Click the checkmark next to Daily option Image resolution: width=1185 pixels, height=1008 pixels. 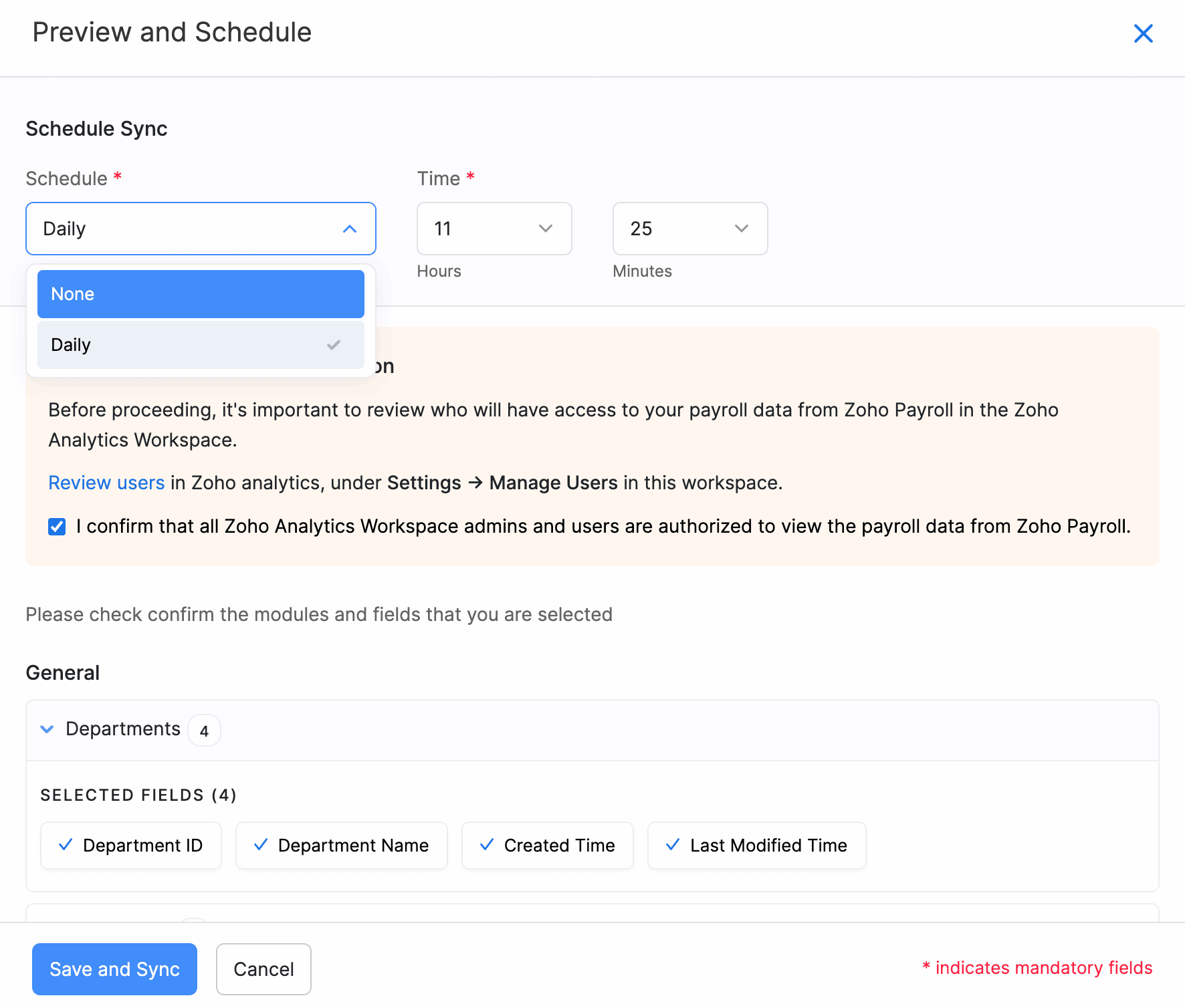click(333, 345)
